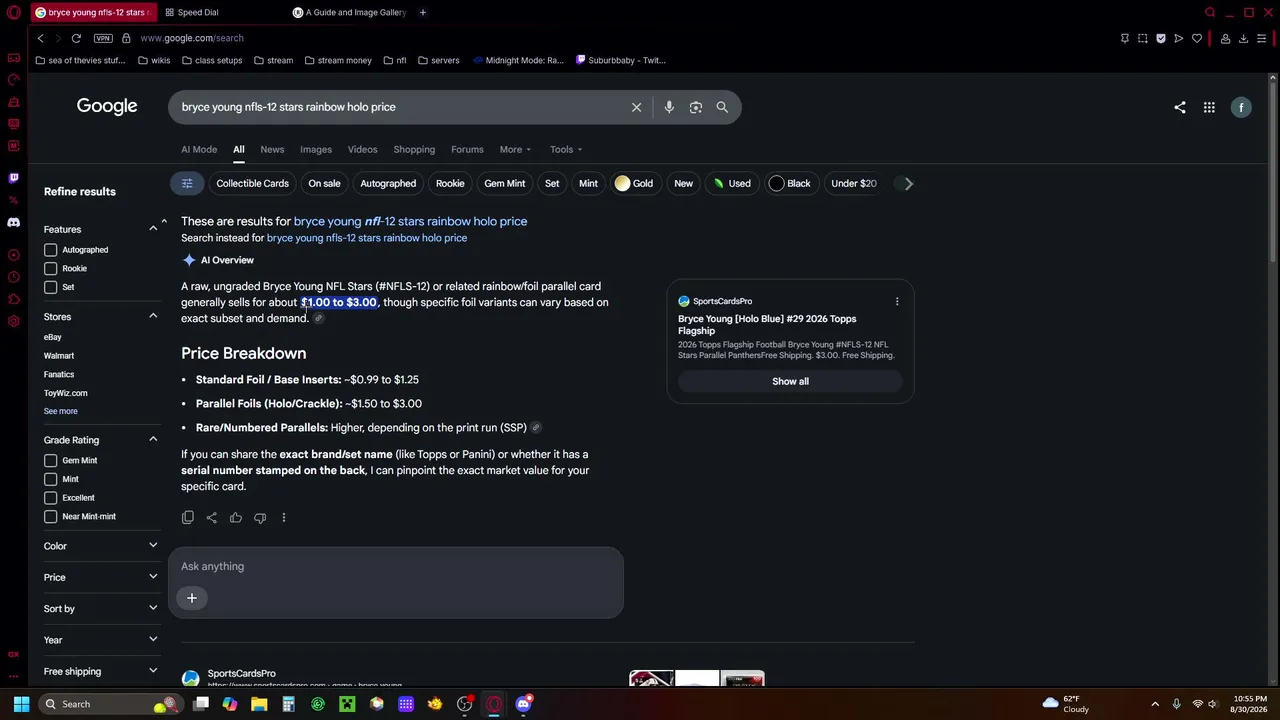Give AI Overview a thumbs down
The image size is (1280, 720).
click(260, 517)
